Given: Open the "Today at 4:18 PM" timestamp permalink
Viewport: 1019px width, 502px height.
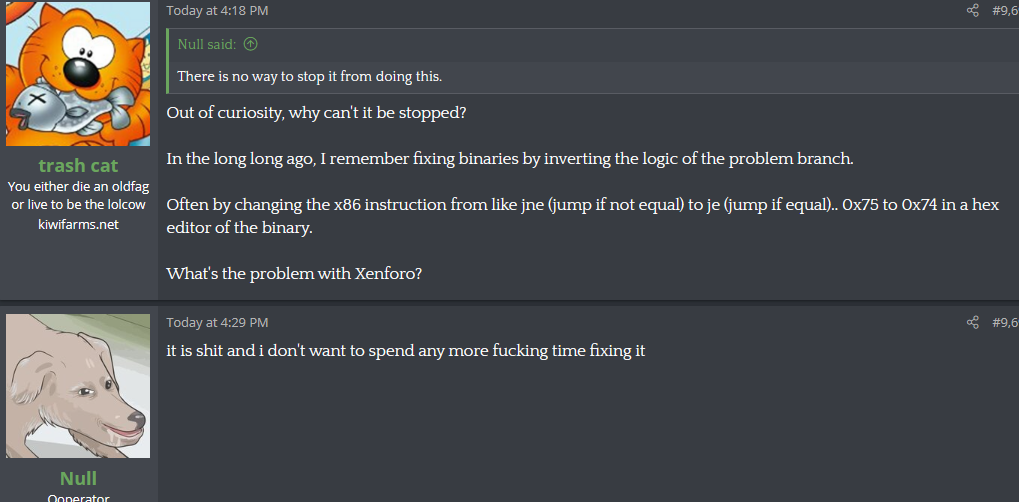Looking at the screenshot, I should (217, 11).
